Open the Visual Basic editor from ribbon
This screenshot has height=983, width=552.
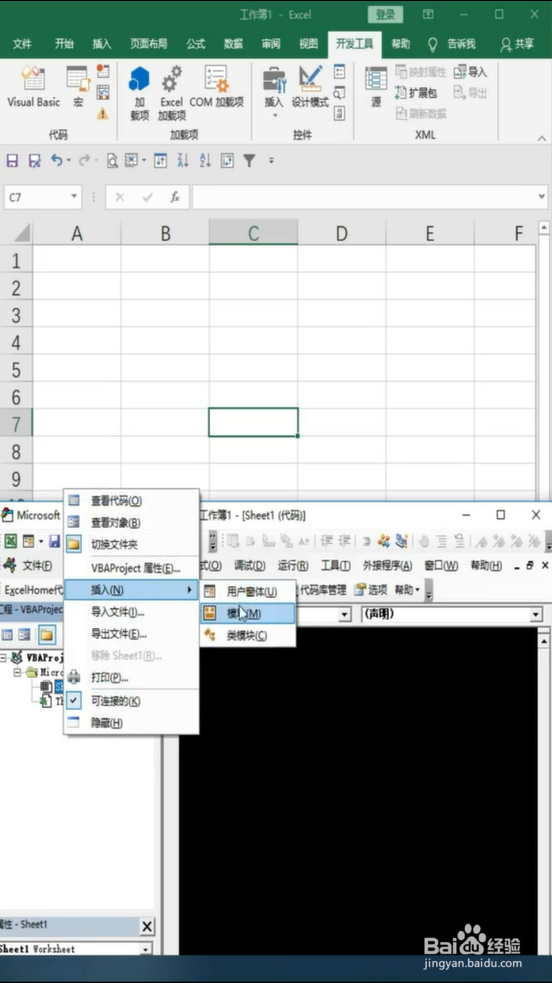coord(33,87)
